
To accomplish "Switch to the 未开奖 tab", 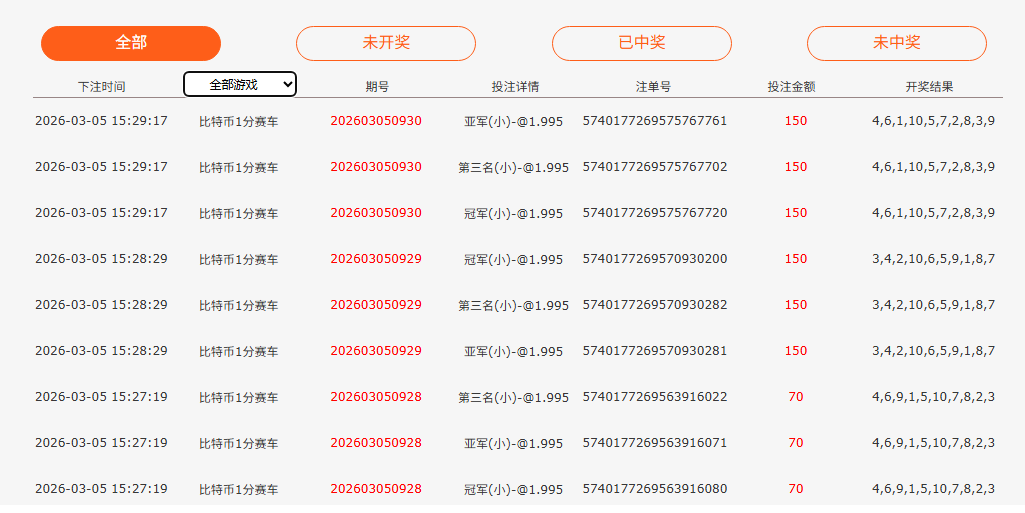I will 386,43.
